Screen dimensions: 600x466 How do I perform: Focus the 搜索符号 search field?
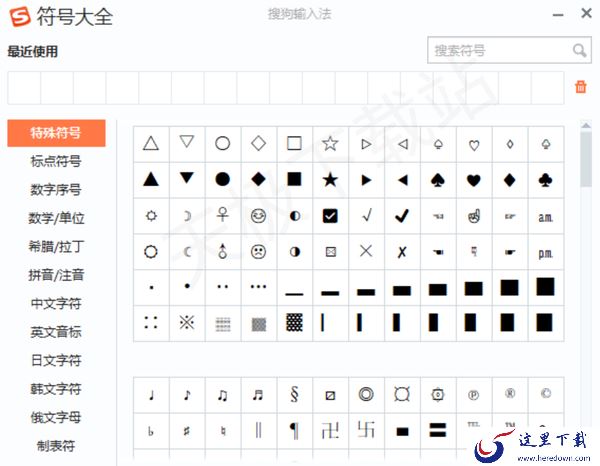coord(509,50)
